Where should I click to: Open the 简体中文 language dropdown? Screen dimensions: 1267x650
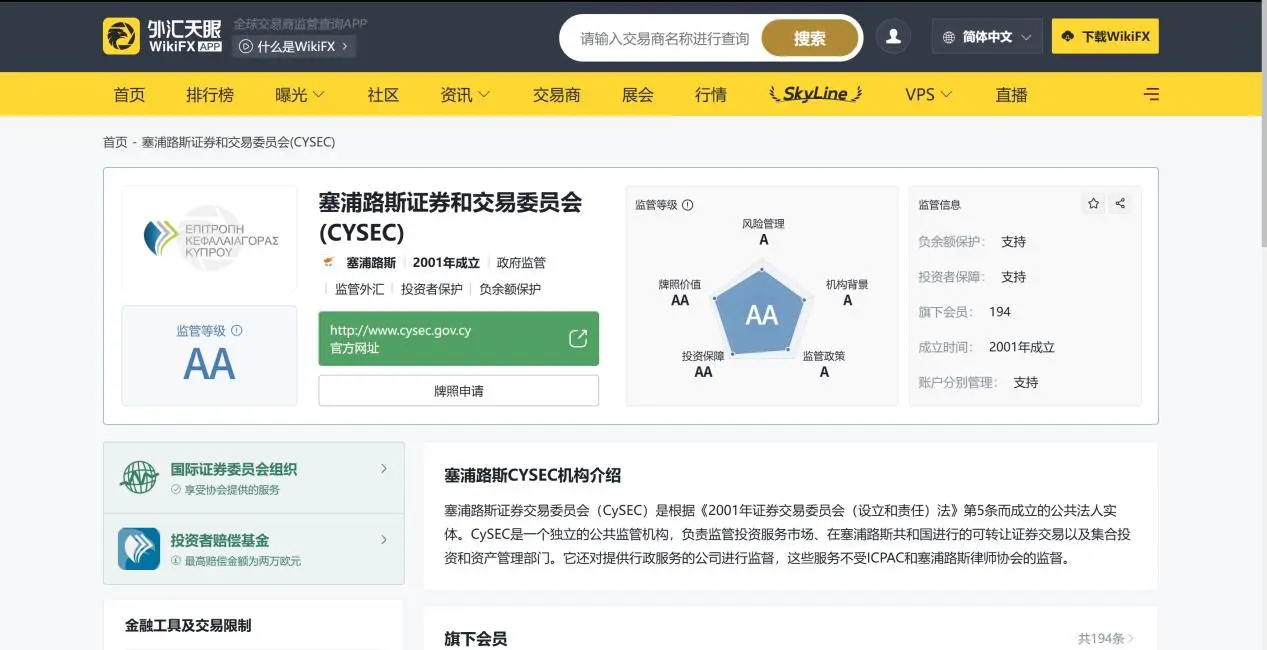click(987, 37)
